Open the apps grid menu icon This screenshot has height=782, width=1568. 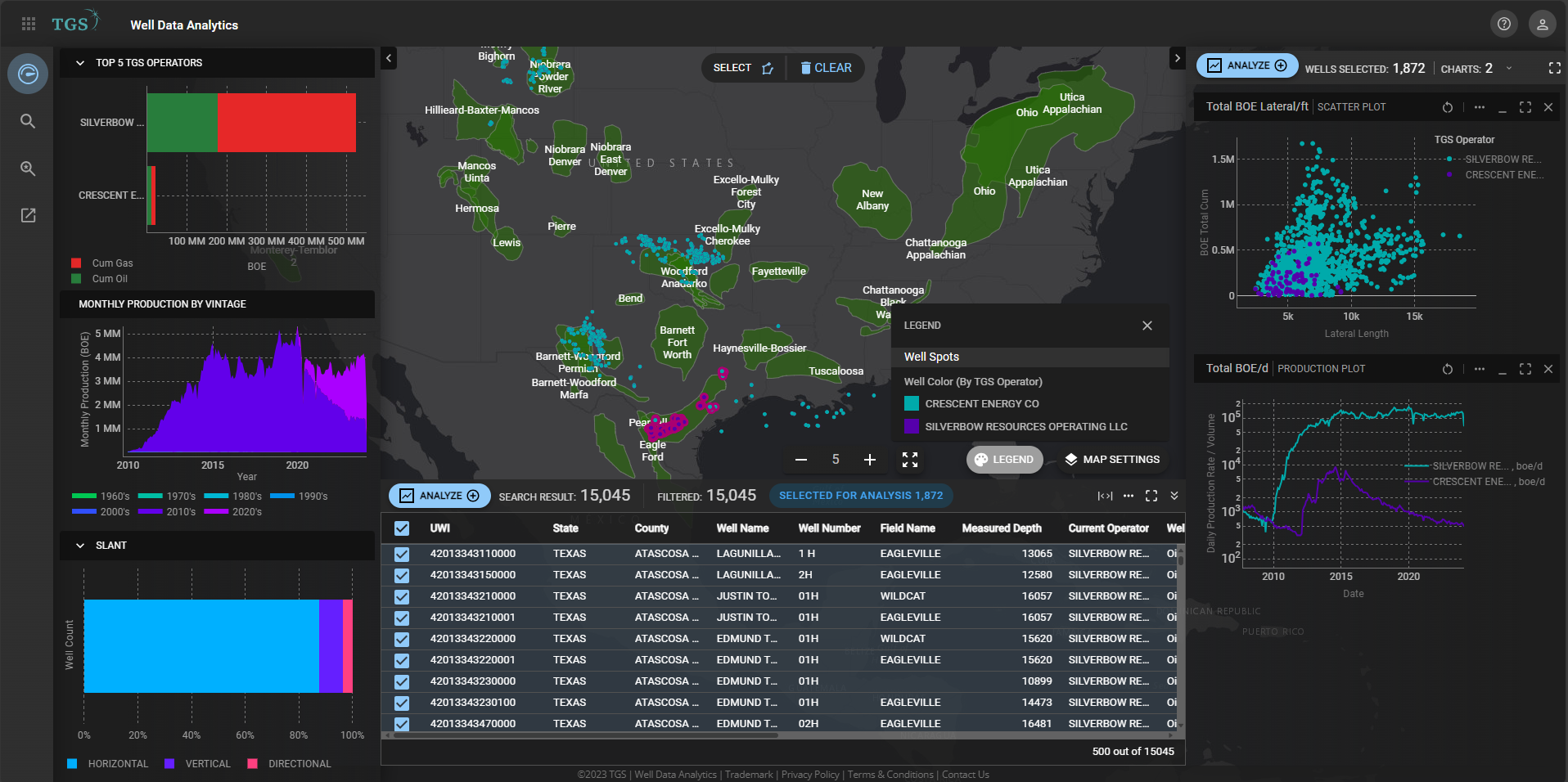[x=29, y=24]
